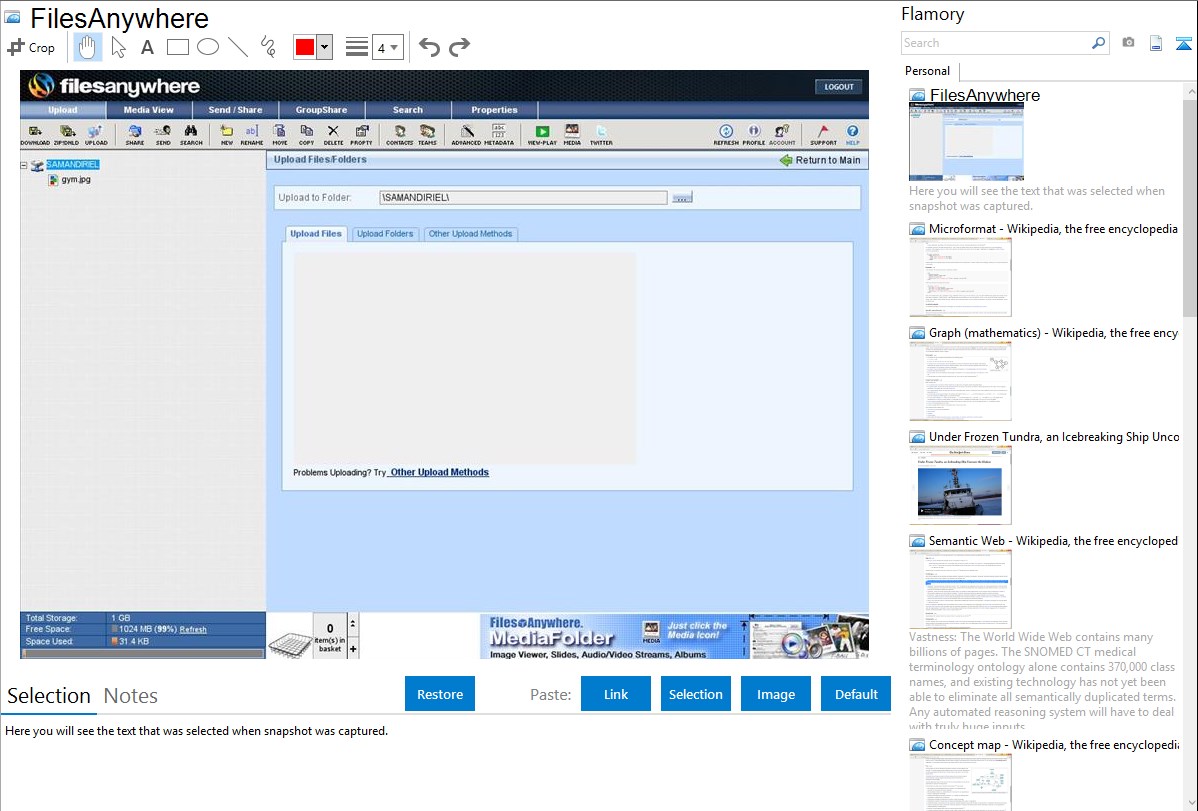This screenshot has height=811, width=1198.
Task: Click the line thickness icon
Action: coord(357,47)
